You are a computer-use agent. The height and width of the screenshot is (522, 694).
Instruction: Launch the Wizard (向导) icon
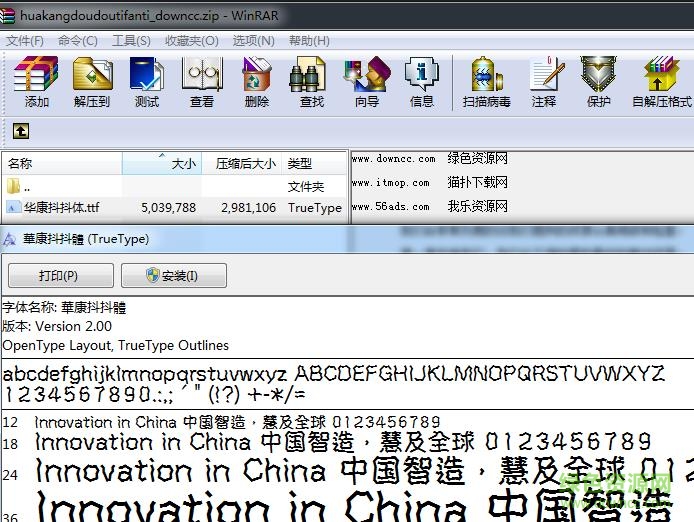point(367,74)
